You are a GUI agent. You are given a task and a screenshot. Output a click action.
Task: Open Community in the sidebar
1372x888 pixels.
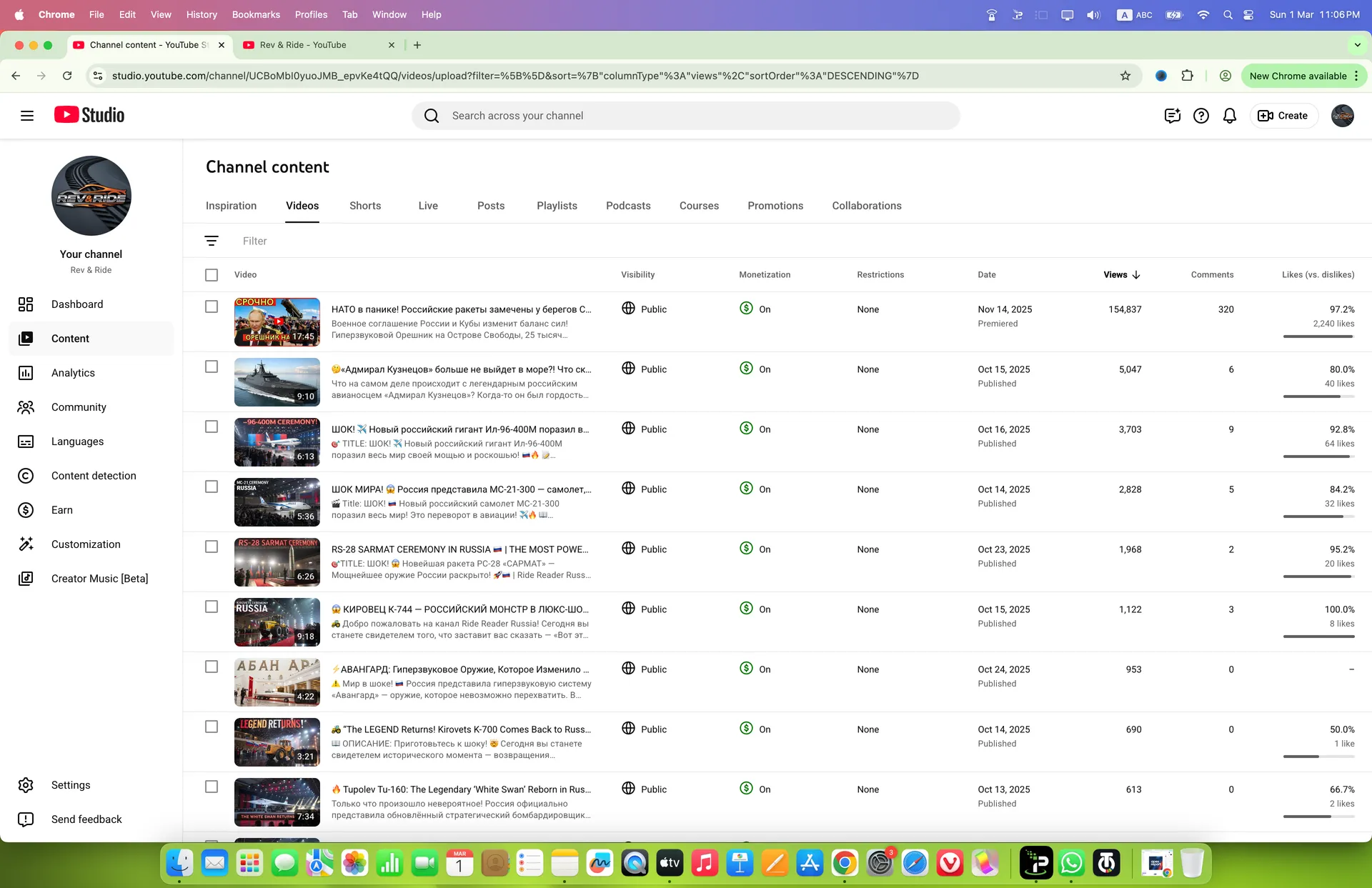click(91, 407)
